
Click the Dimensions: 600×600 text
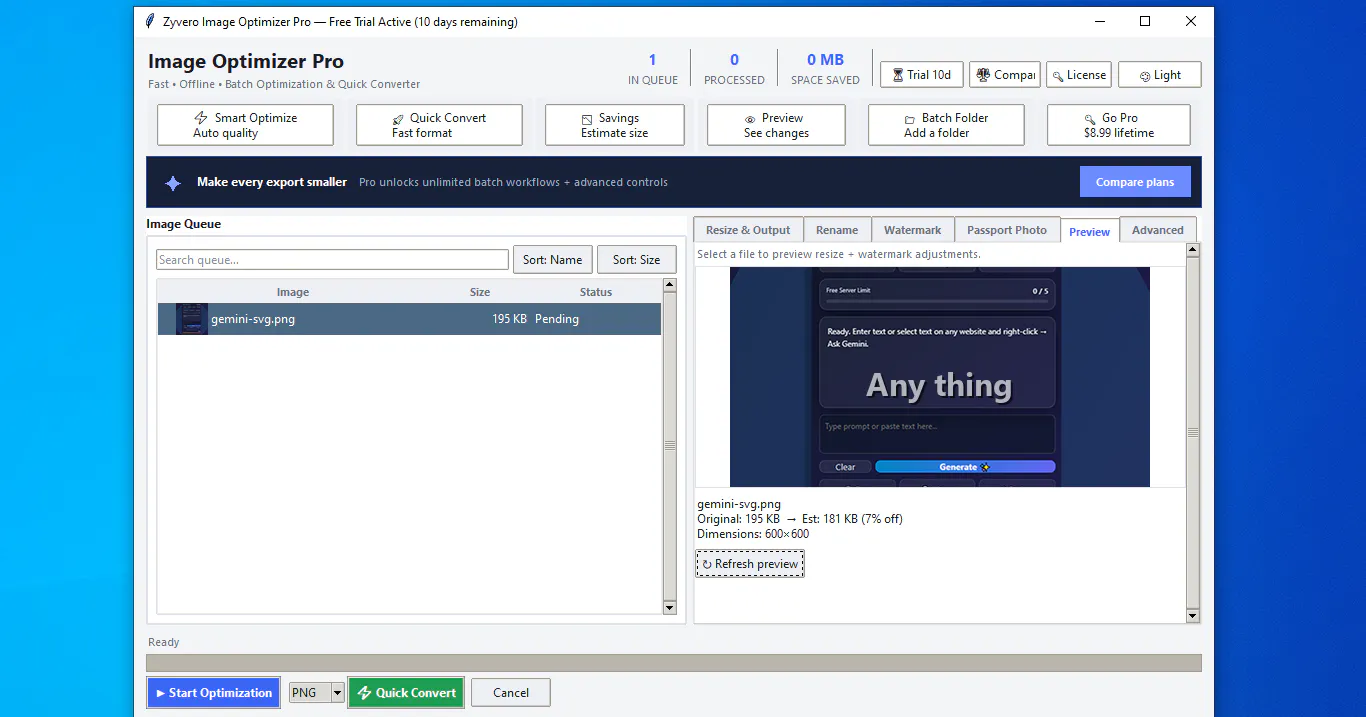point(753,534)
